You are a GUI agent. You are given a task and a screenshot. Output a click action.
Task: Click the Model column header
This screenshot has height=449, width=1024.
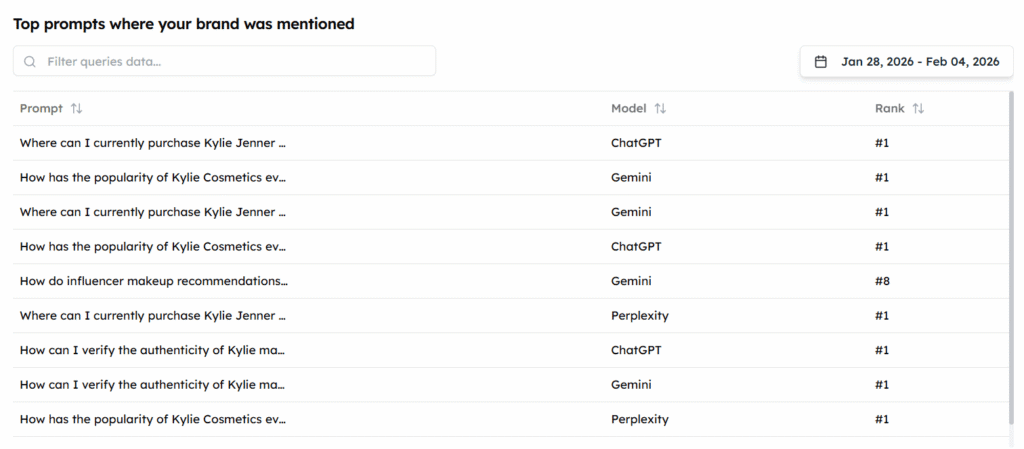point(629,108)
